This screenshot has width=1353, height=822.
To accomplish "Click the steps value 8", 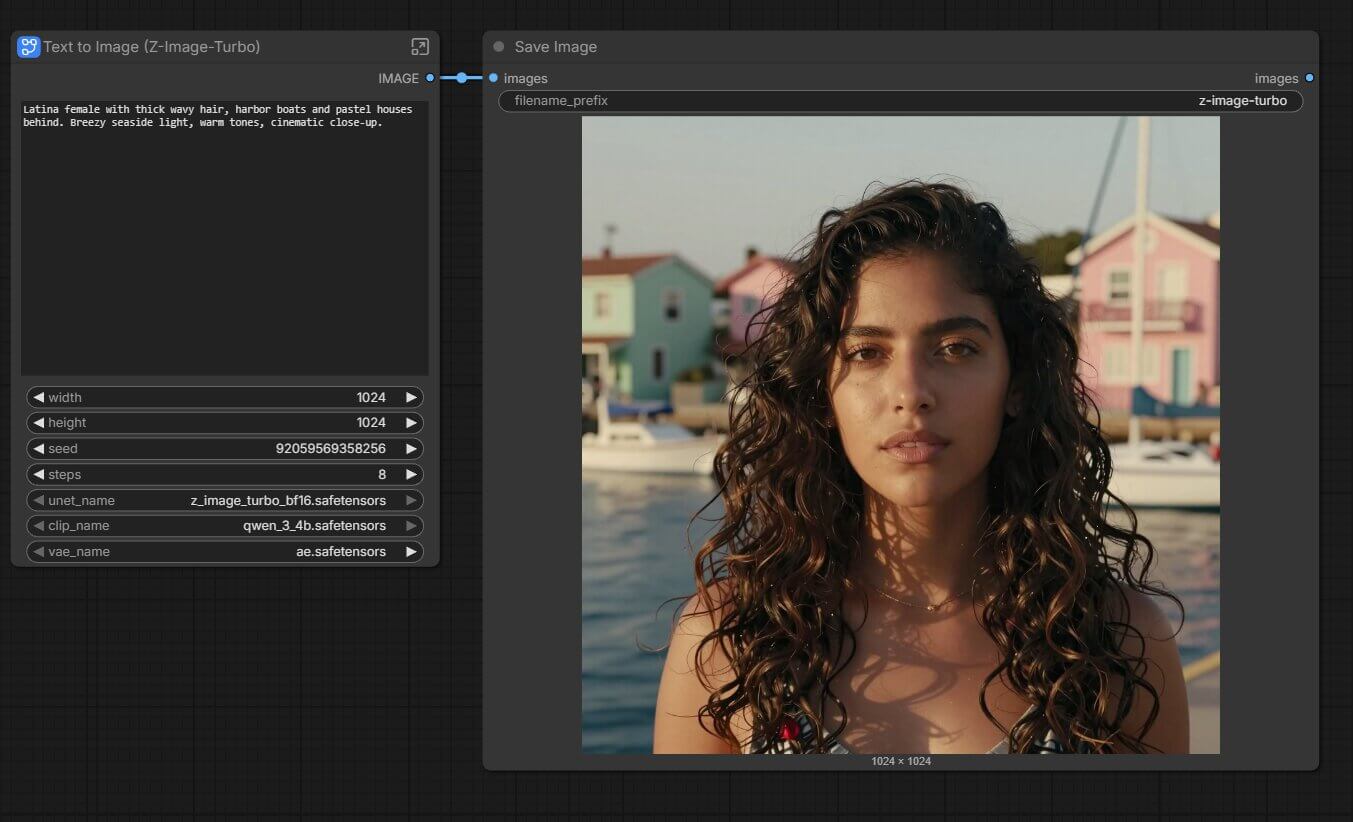I will (x=382, y=475).
